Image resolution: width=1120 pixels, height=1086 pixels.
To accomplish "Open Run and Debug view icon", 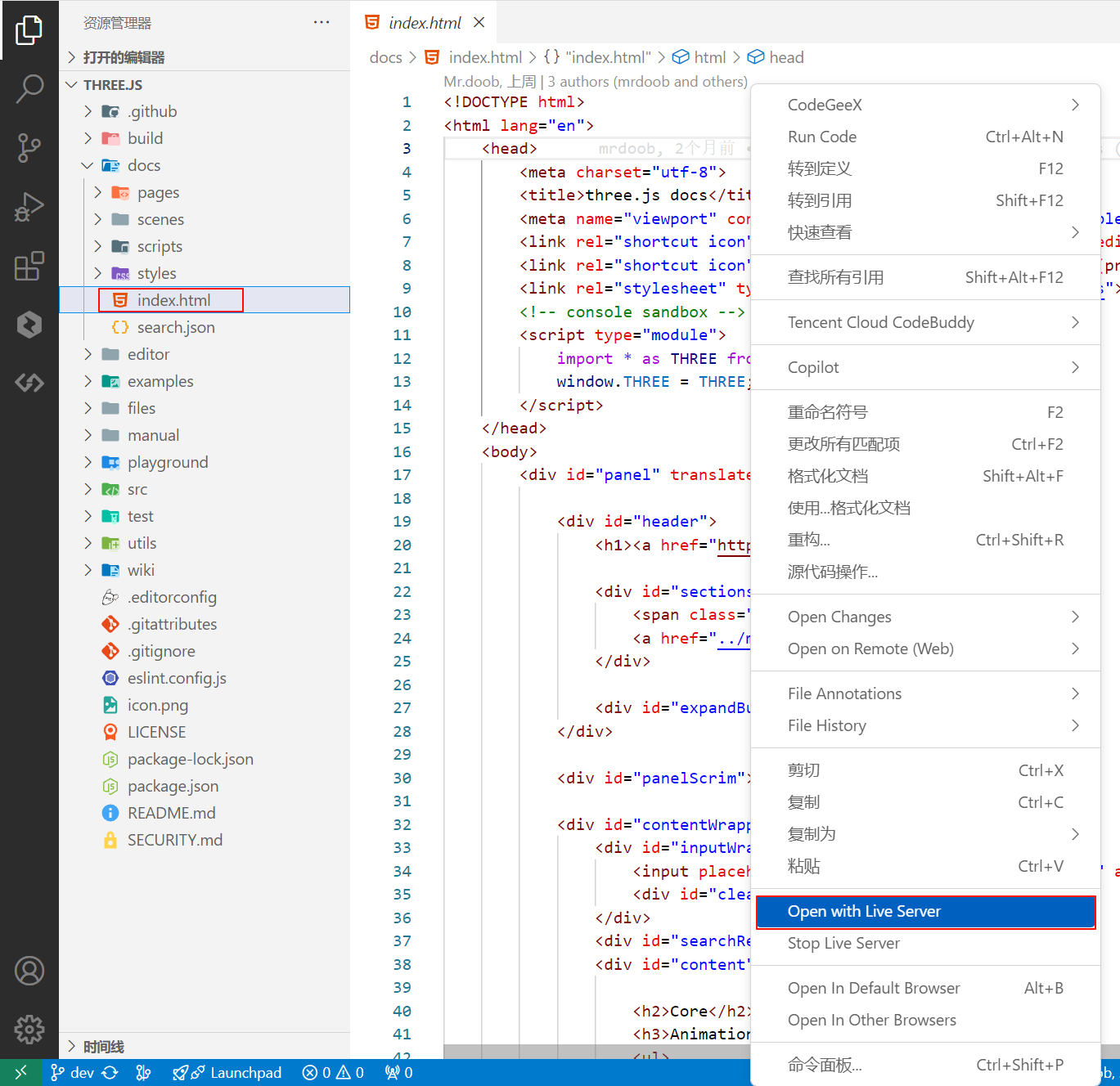I will (x=29, y=207).
